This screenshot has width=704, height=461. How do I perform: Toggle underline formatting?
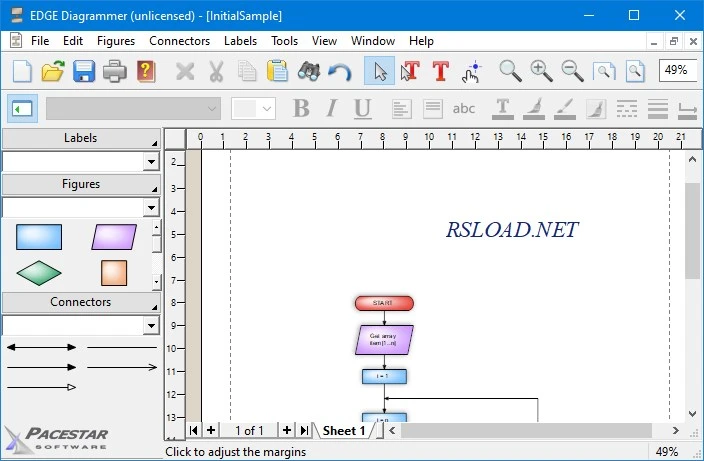tap(362, 109)
